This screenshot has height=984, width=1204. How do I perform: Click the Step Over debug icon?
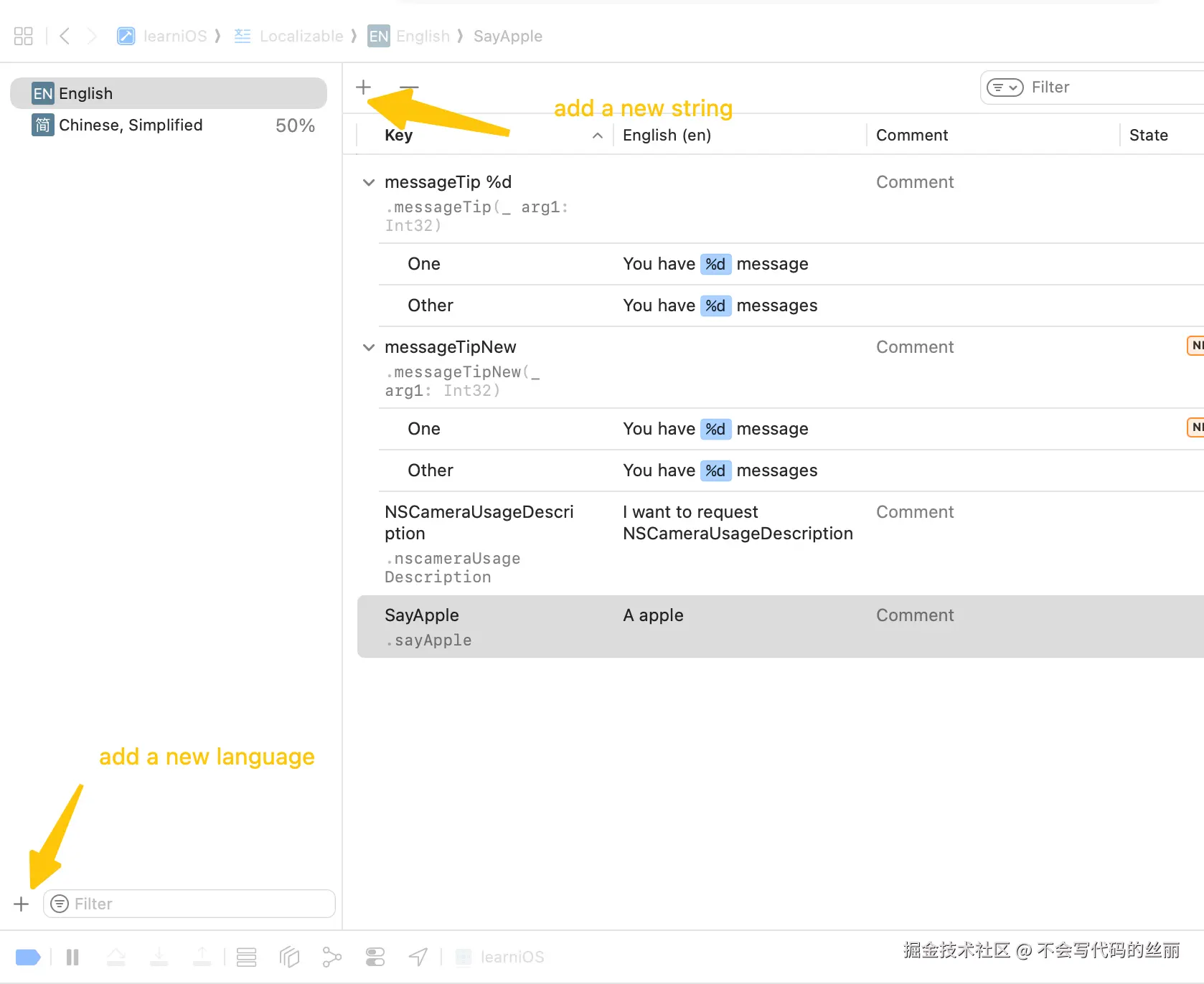pos(116,957)
